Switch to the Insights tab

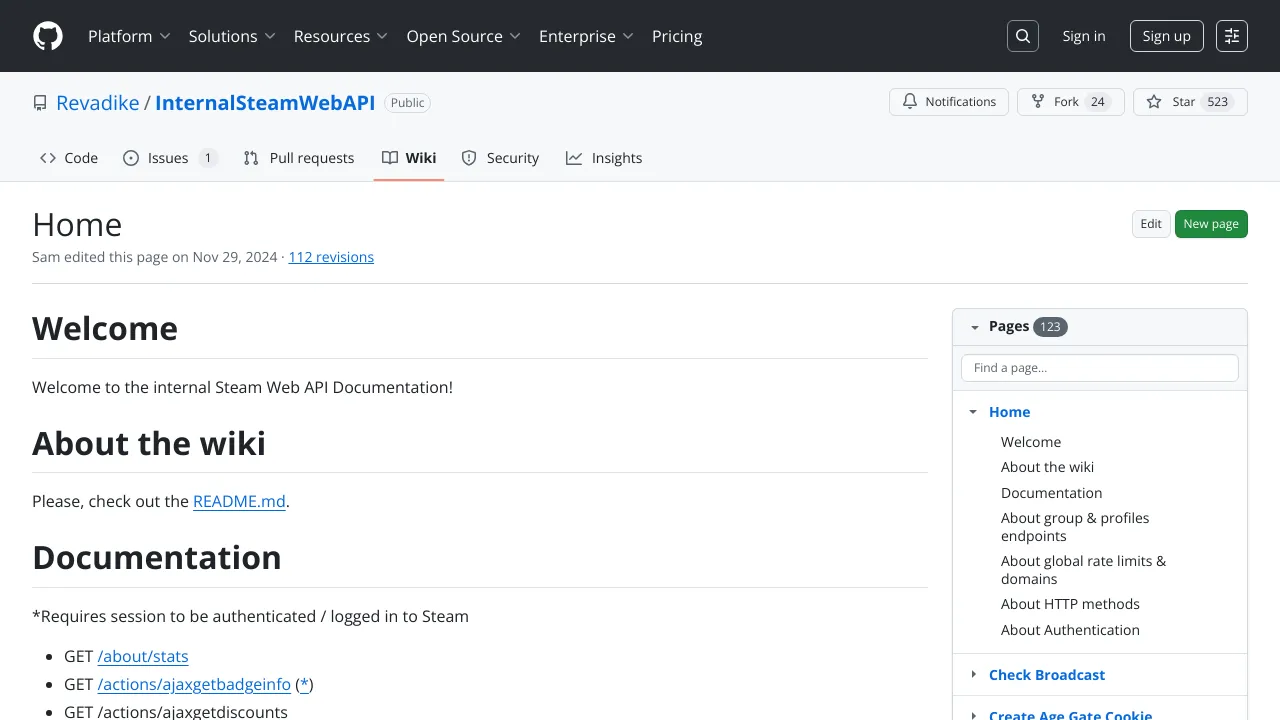[604, 158]
